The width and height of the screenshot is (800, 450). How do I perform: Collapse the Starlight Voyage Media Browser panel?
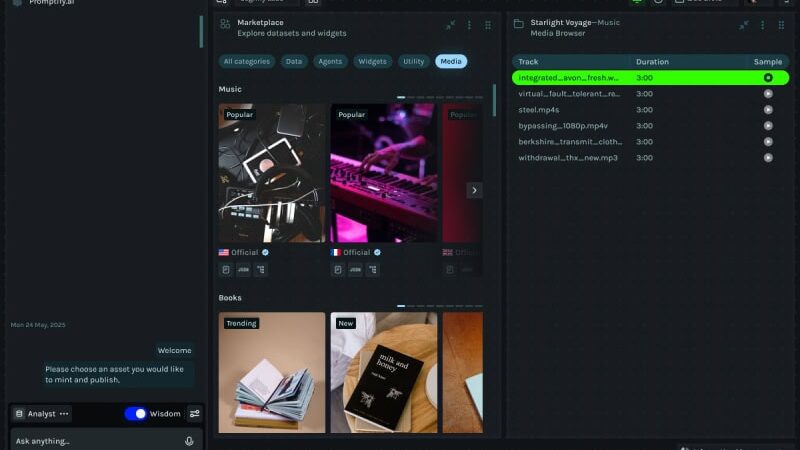[x=744, y=25]
